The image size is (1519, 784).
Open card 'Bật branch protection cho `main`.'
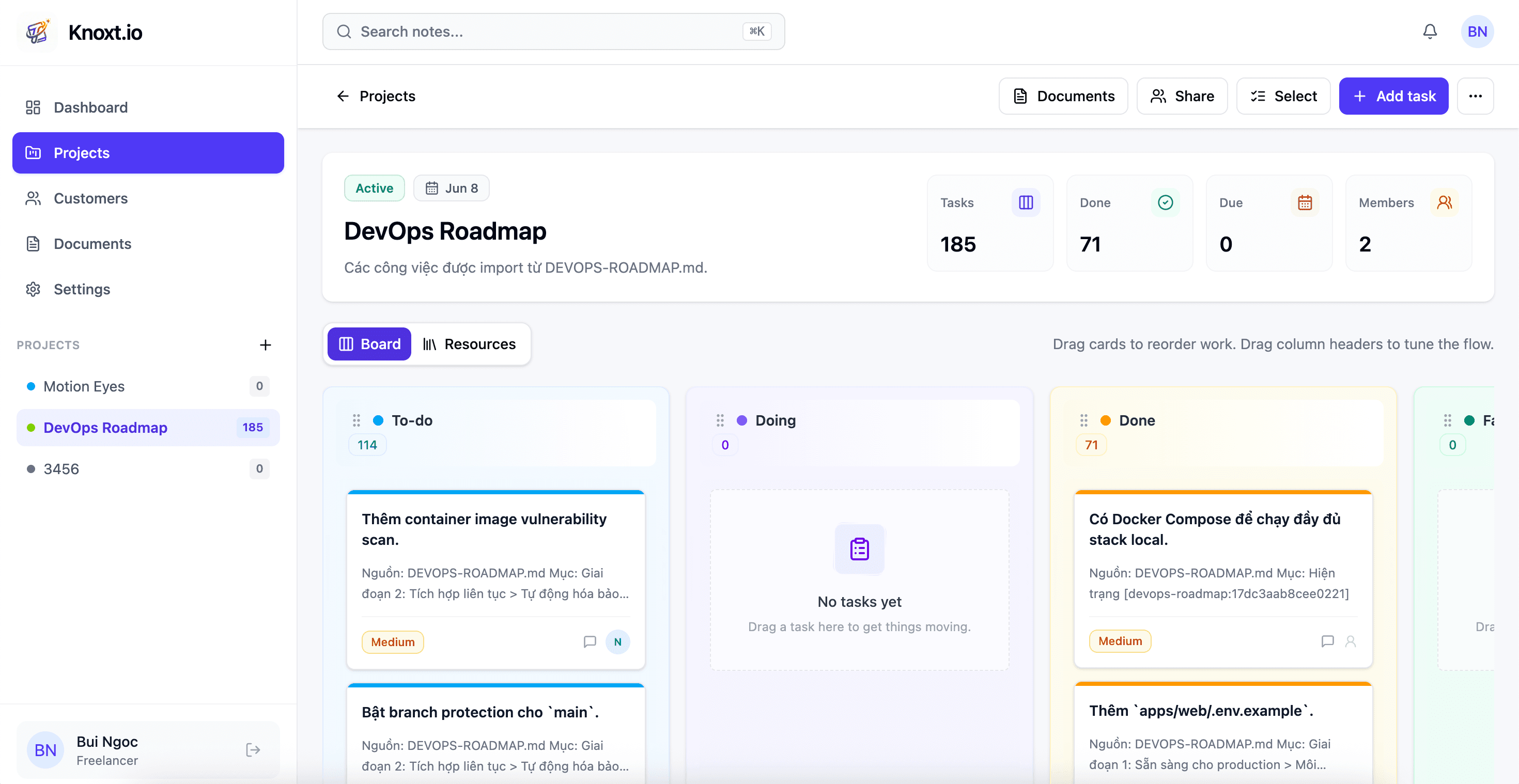[x=495, y=734]
